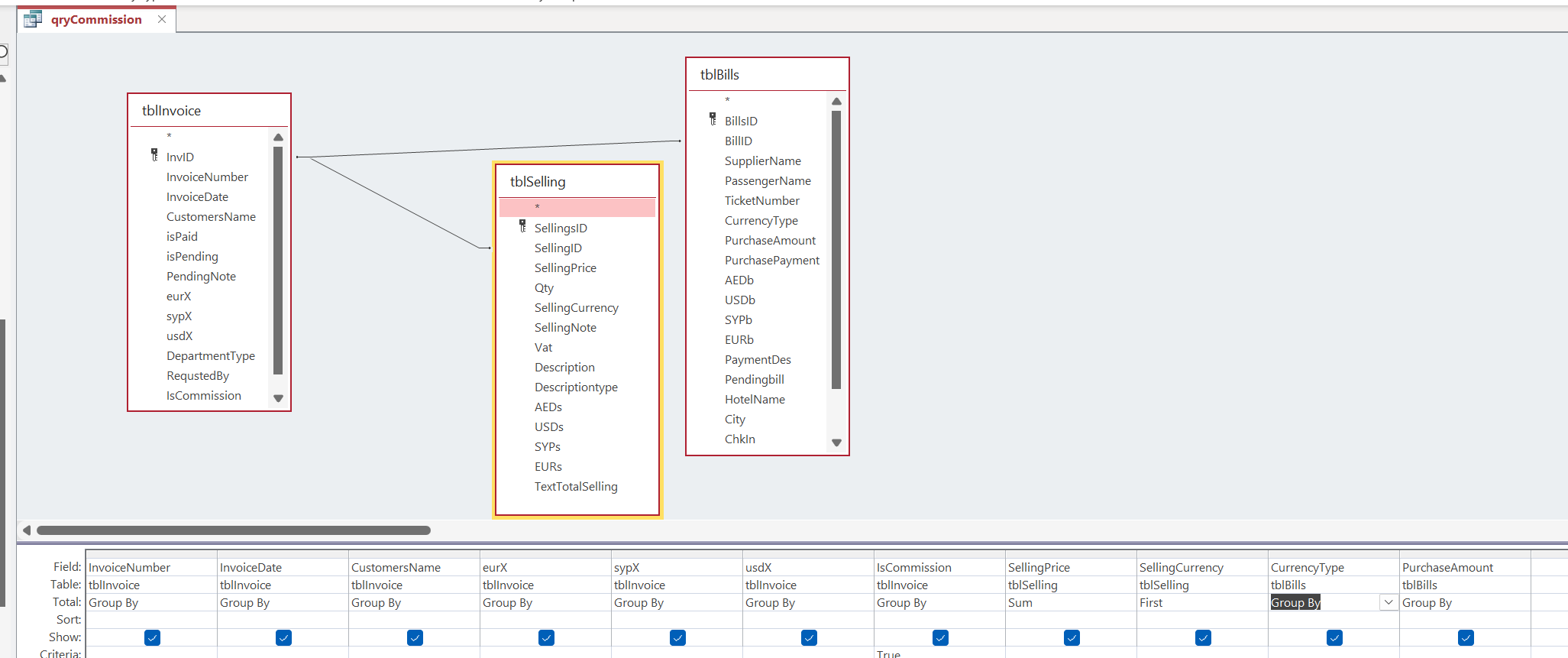Image resolution: width=1568 pixels, height=658 pixels.
Task: Uncheck Show box for CustomersName column
Action: (x=415, y=637)
